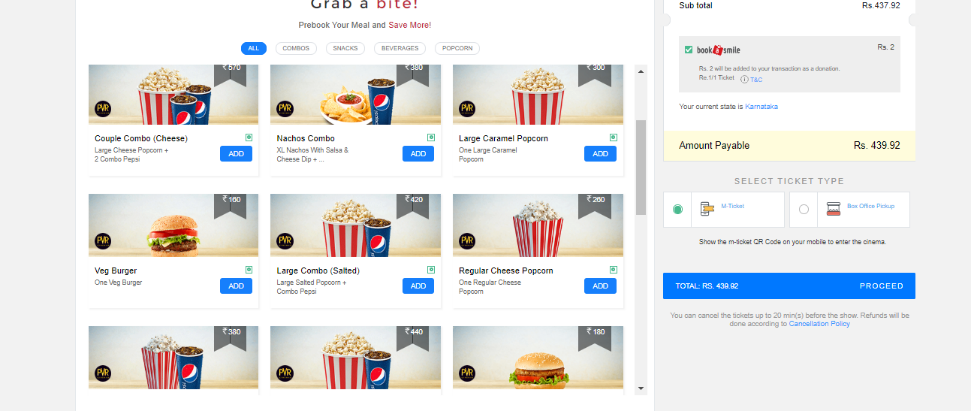Uncheck the BookASmile donation checkbox

[x=689, y=50]
